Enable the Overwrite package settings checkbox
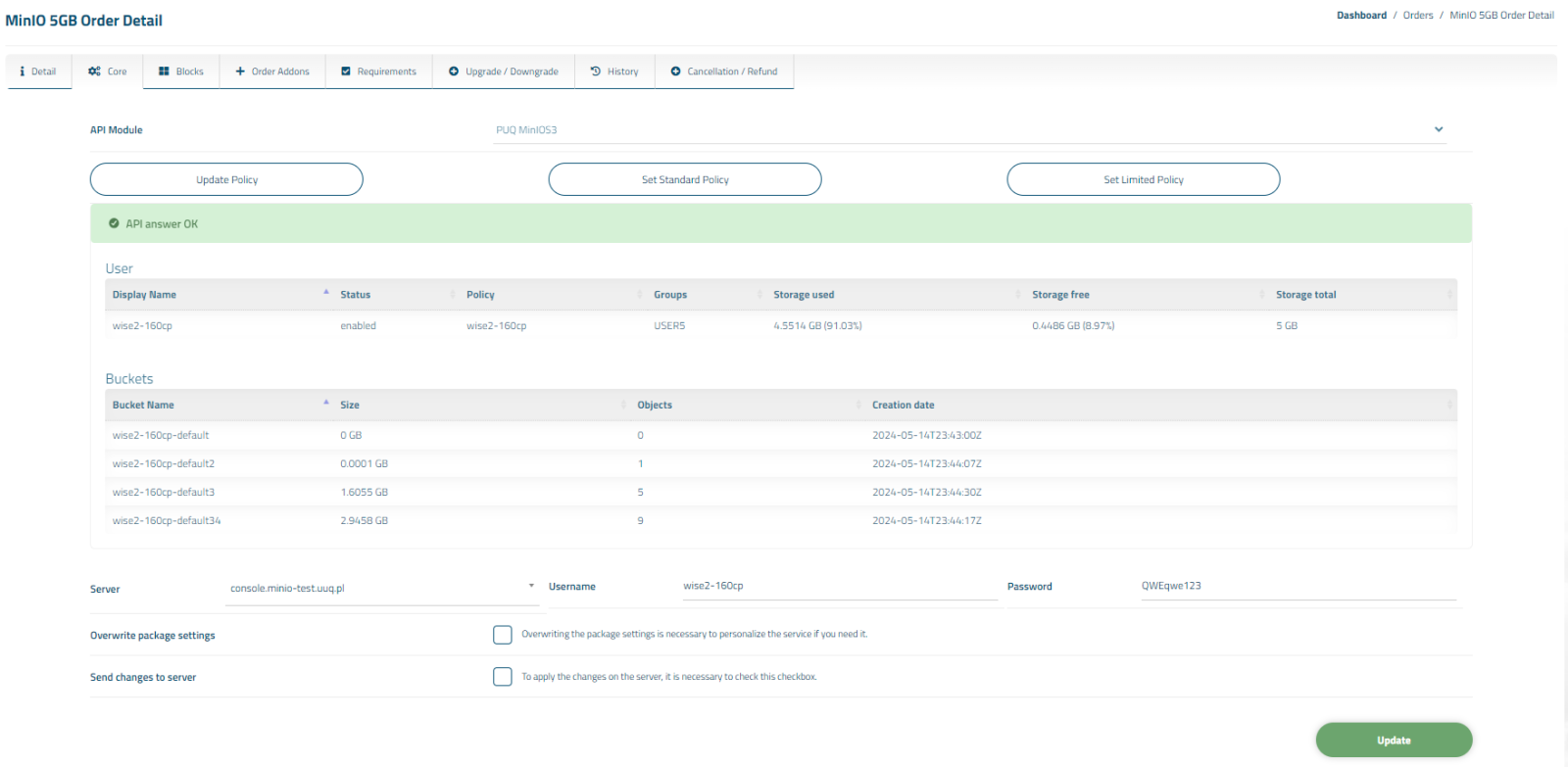This screenshot has width=1568, height=767. coord(503,635)
